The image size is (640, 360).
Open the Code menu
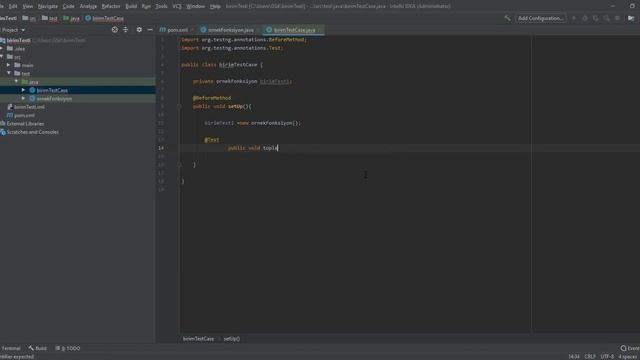pyautogui.click(x=68, y=6)
